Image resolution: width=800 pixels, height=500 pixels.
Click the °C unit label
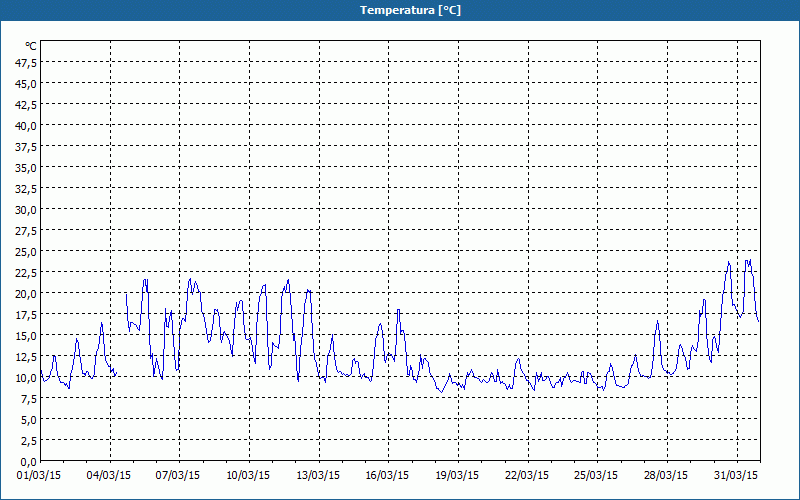pos(31,46)
